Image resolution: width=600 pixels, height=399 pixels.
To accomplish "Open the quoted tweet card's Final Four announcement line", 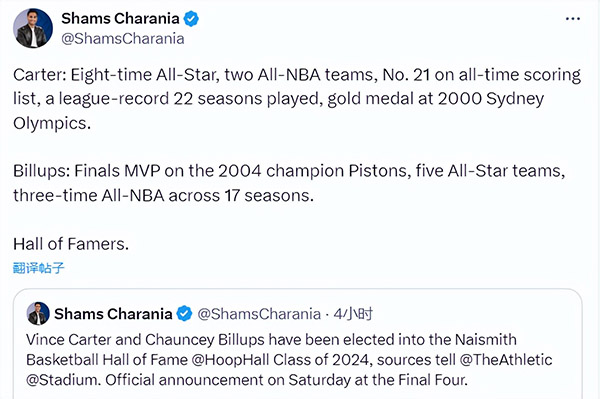I will [x=247, y=380].
